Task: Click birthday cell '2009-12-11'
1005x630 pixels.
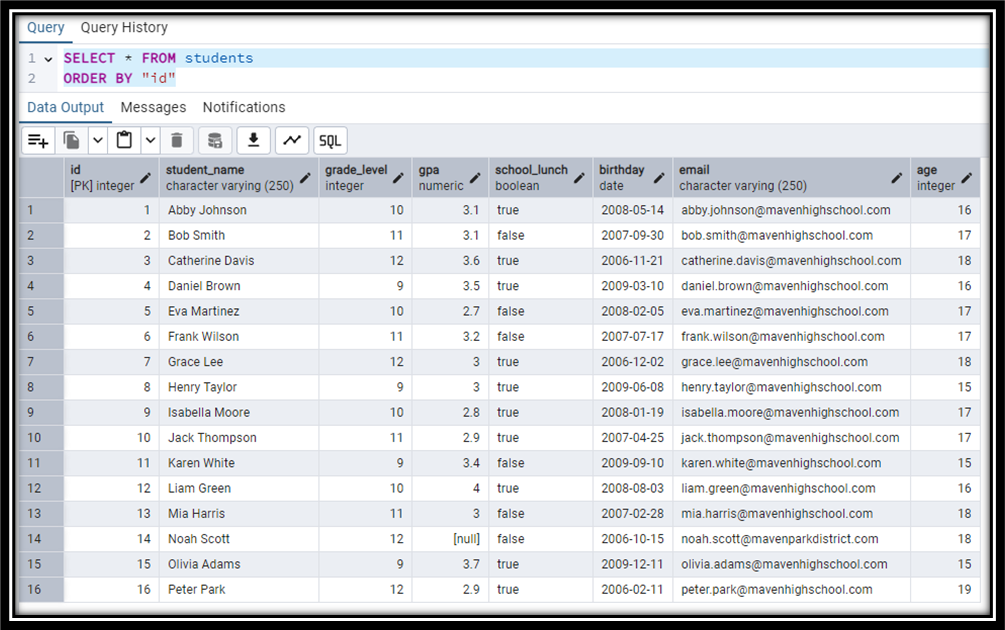Action: point(633,564)
